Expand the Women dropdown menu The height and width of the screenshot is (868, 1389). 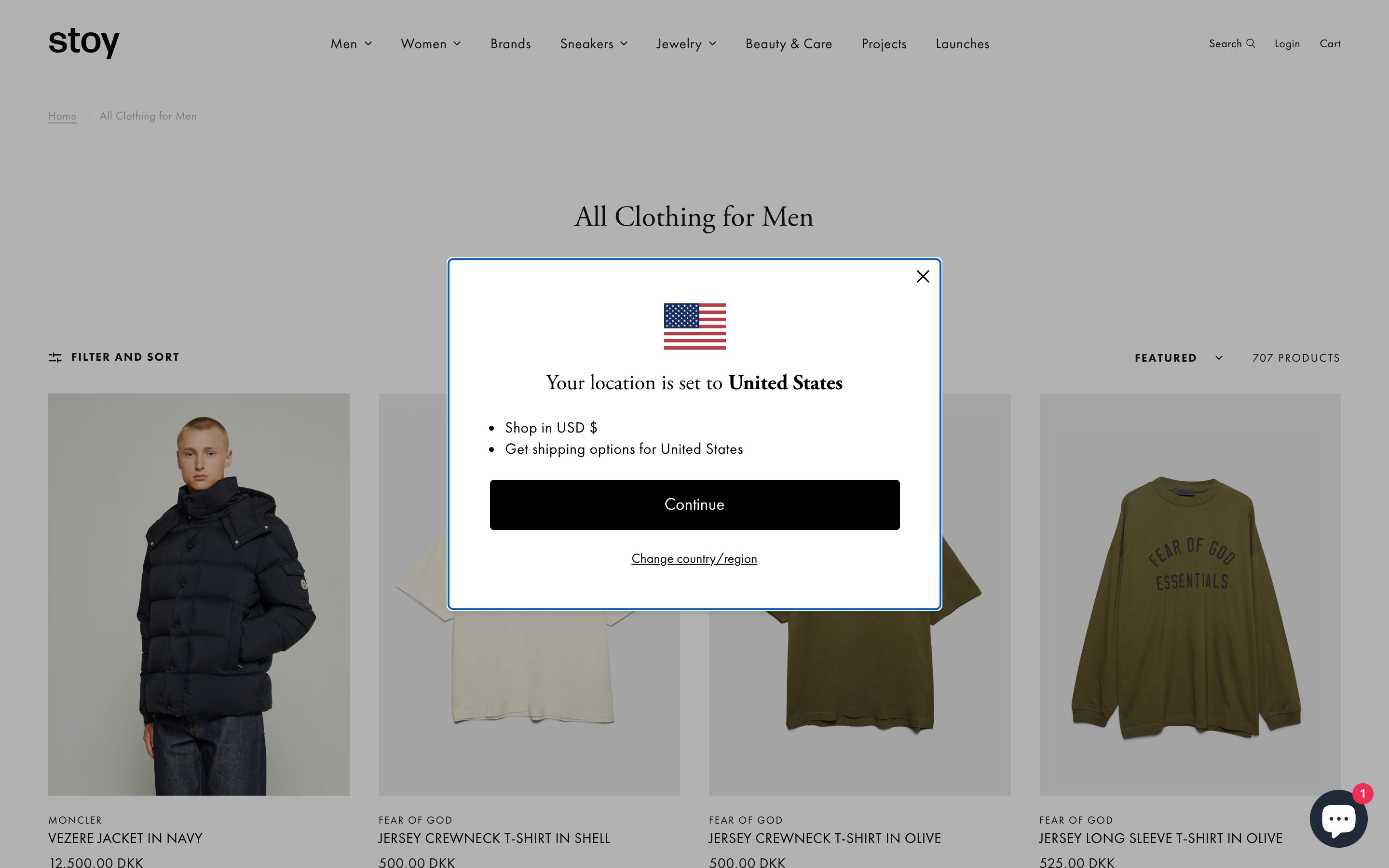pyautogui.click(x=431, y=43)
